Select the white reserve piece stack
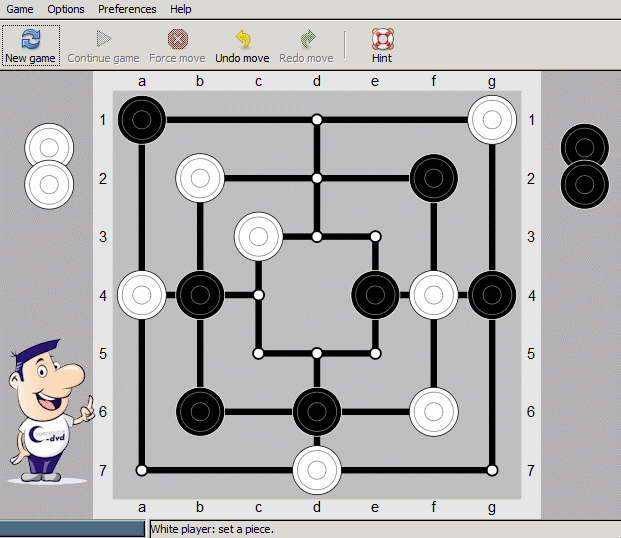 pos(49,165)
